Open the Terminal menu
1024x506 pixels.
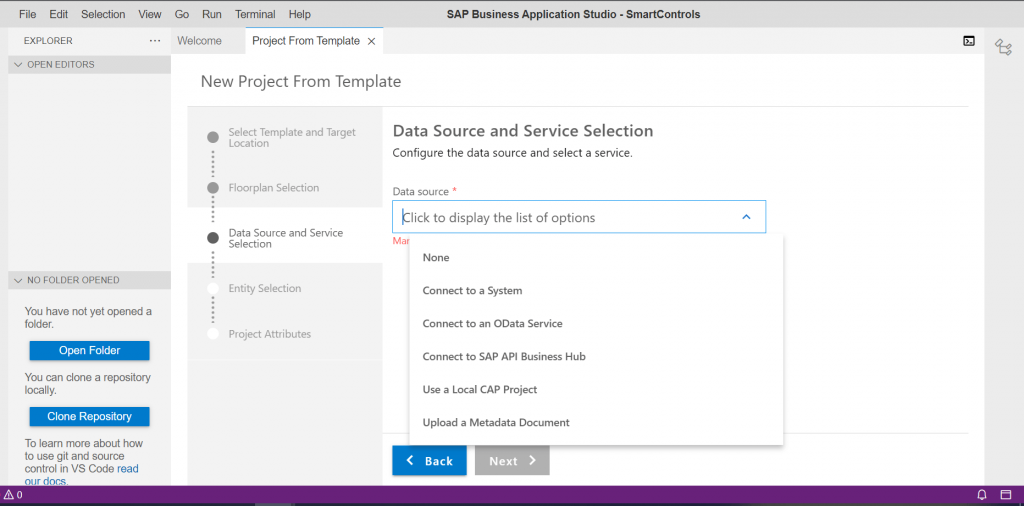255,14
